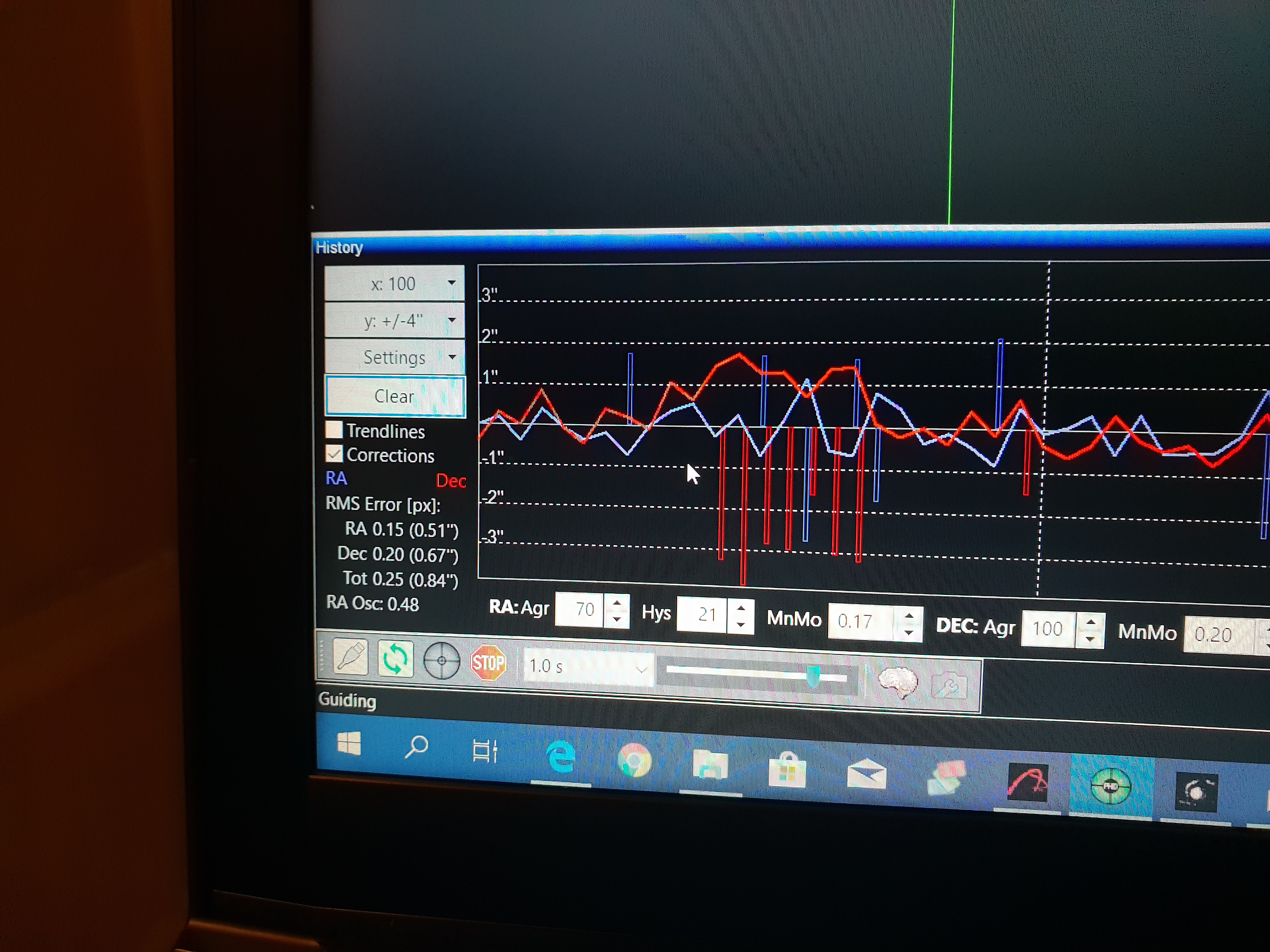Open the y: +/-4" range dropdown

394,320
